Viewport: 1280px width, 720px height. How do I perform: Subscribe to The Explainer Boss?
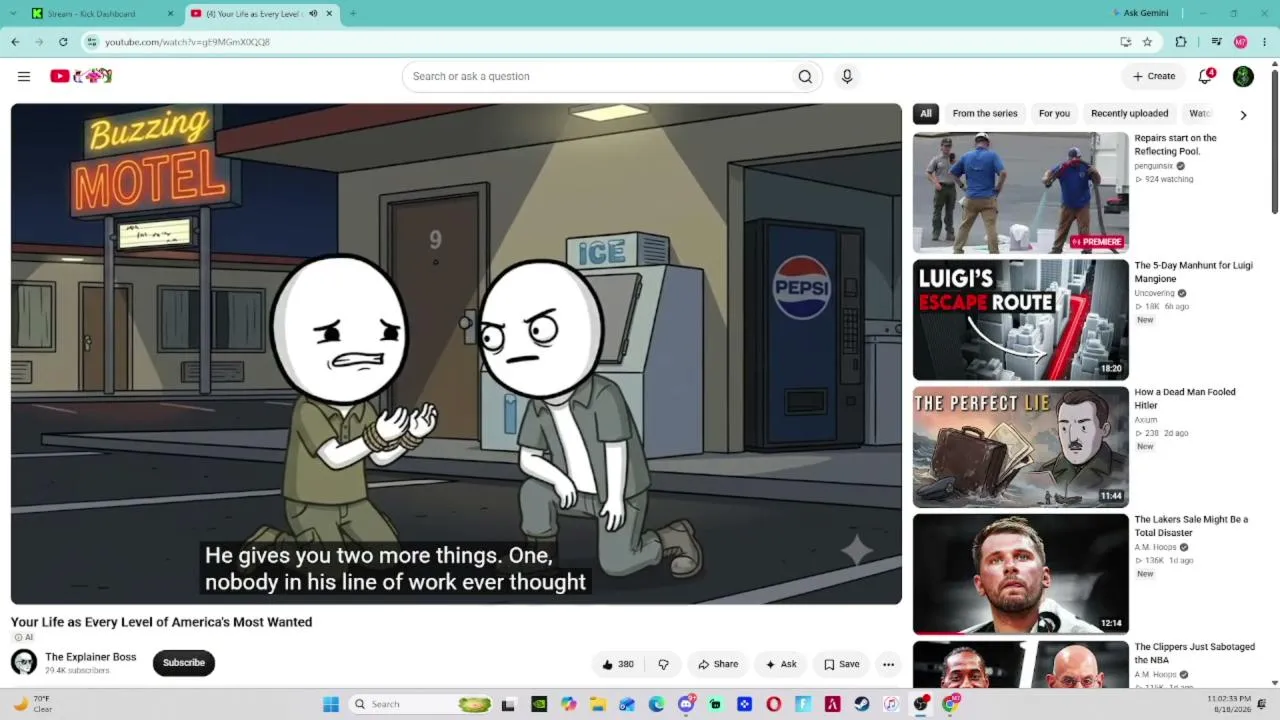[x=184, y=663]
